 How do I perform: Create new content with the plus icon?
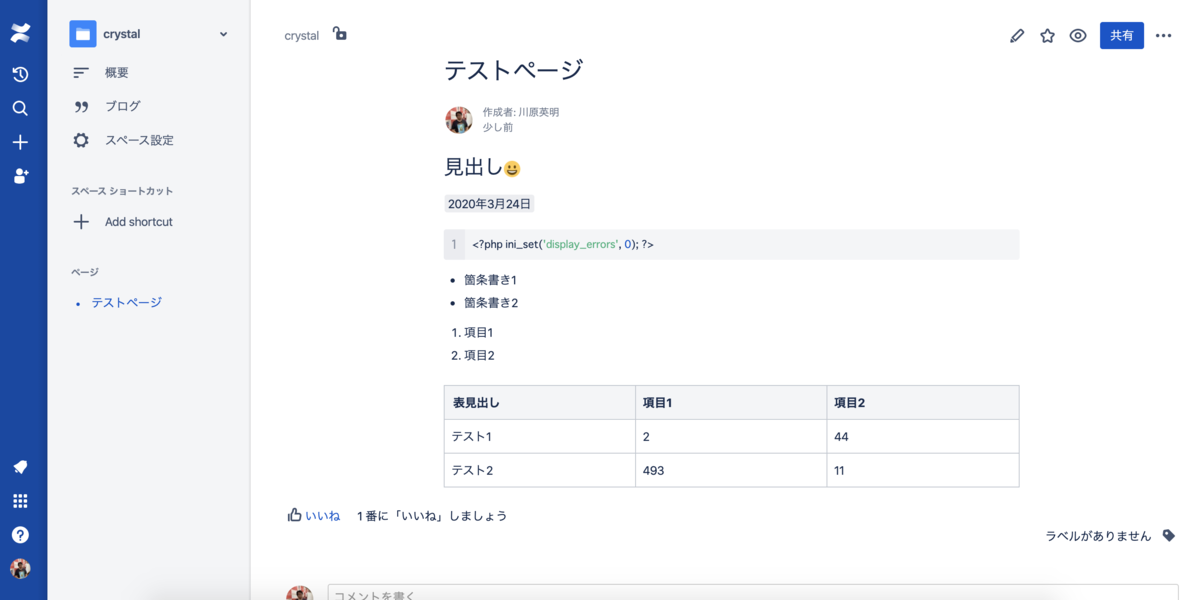pos(20,142)
